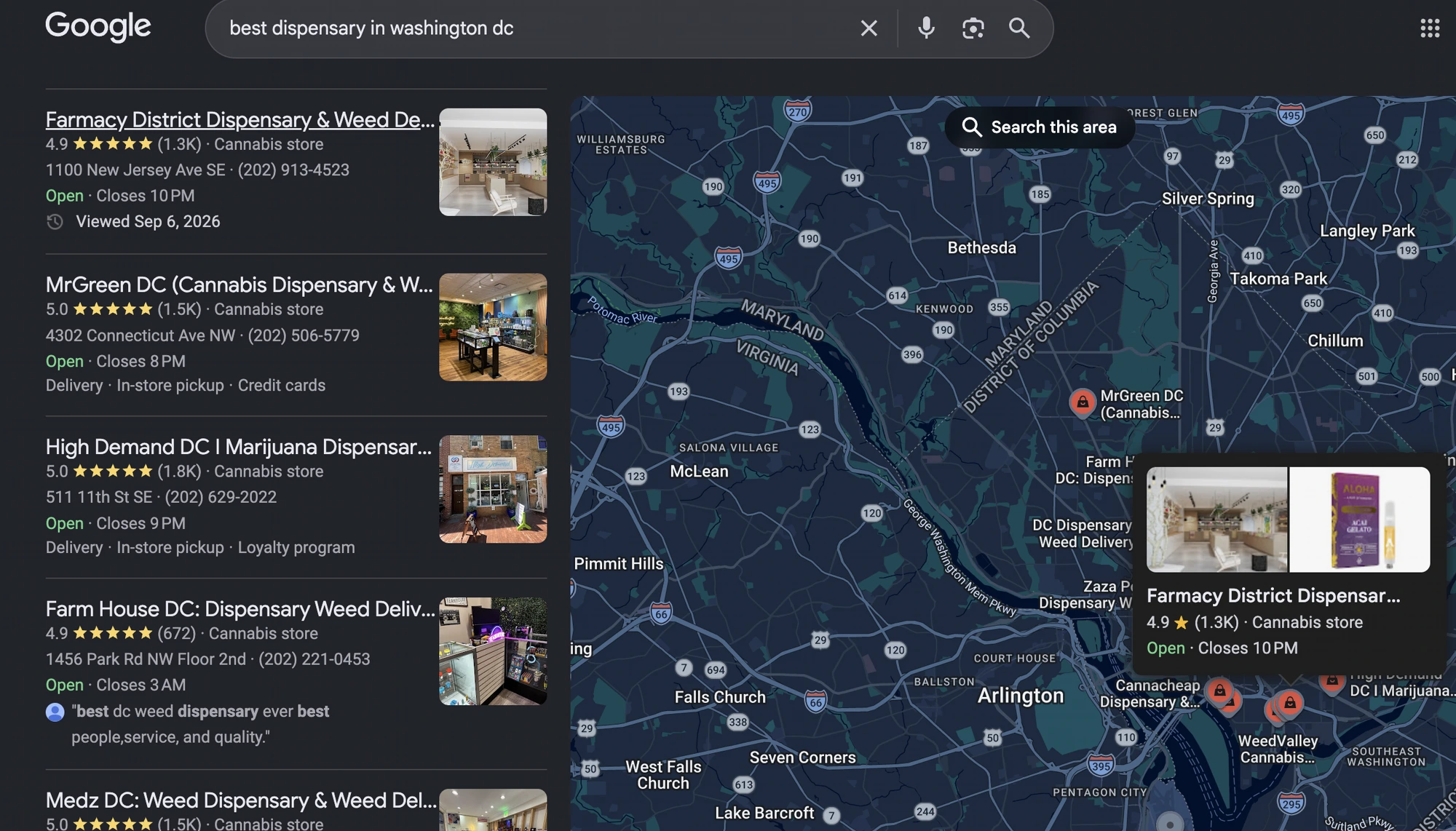This screenshot has width=1456, height=831.
Task: Click the Bethesda map label
Action: tap(981, 247)
